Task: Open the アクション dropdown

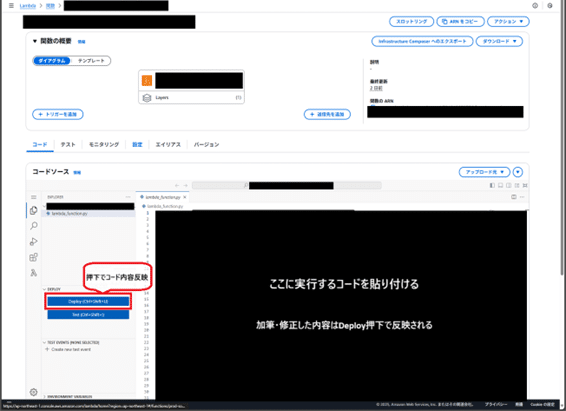Action: coord(508,22)
